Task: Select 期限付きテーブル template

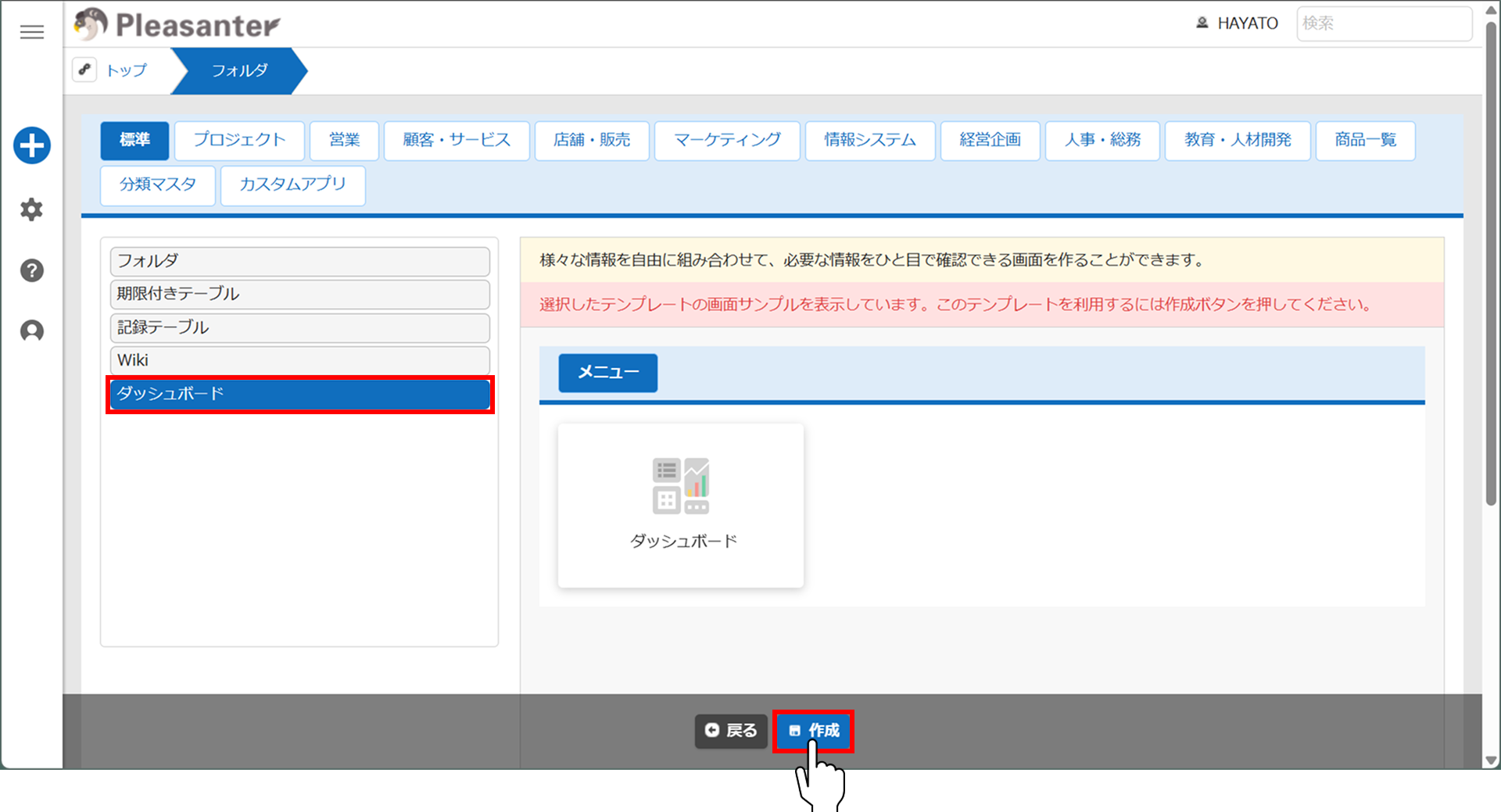Action: tap(300, 294)
